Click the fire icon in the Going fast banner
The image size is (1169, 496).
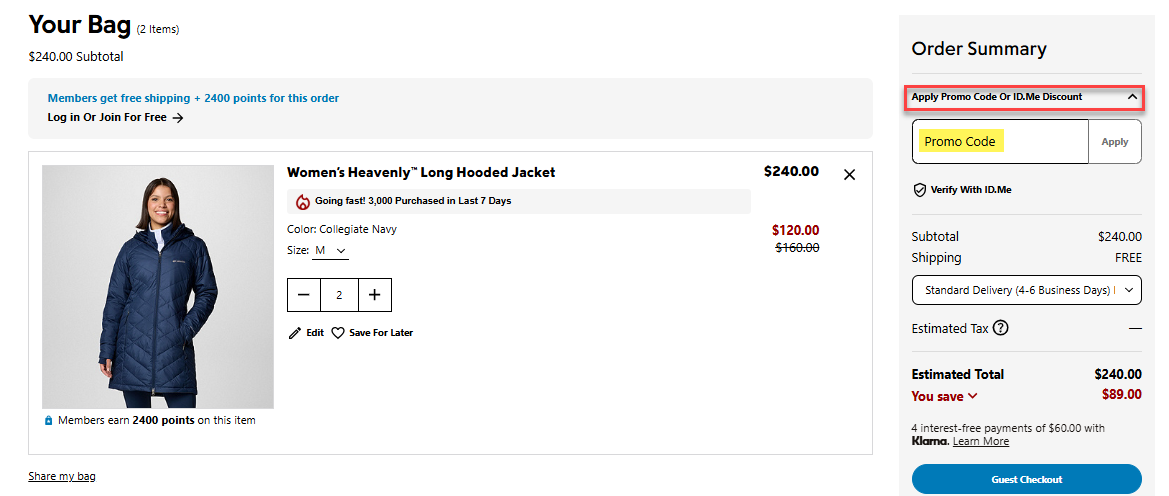click(303, 201)
